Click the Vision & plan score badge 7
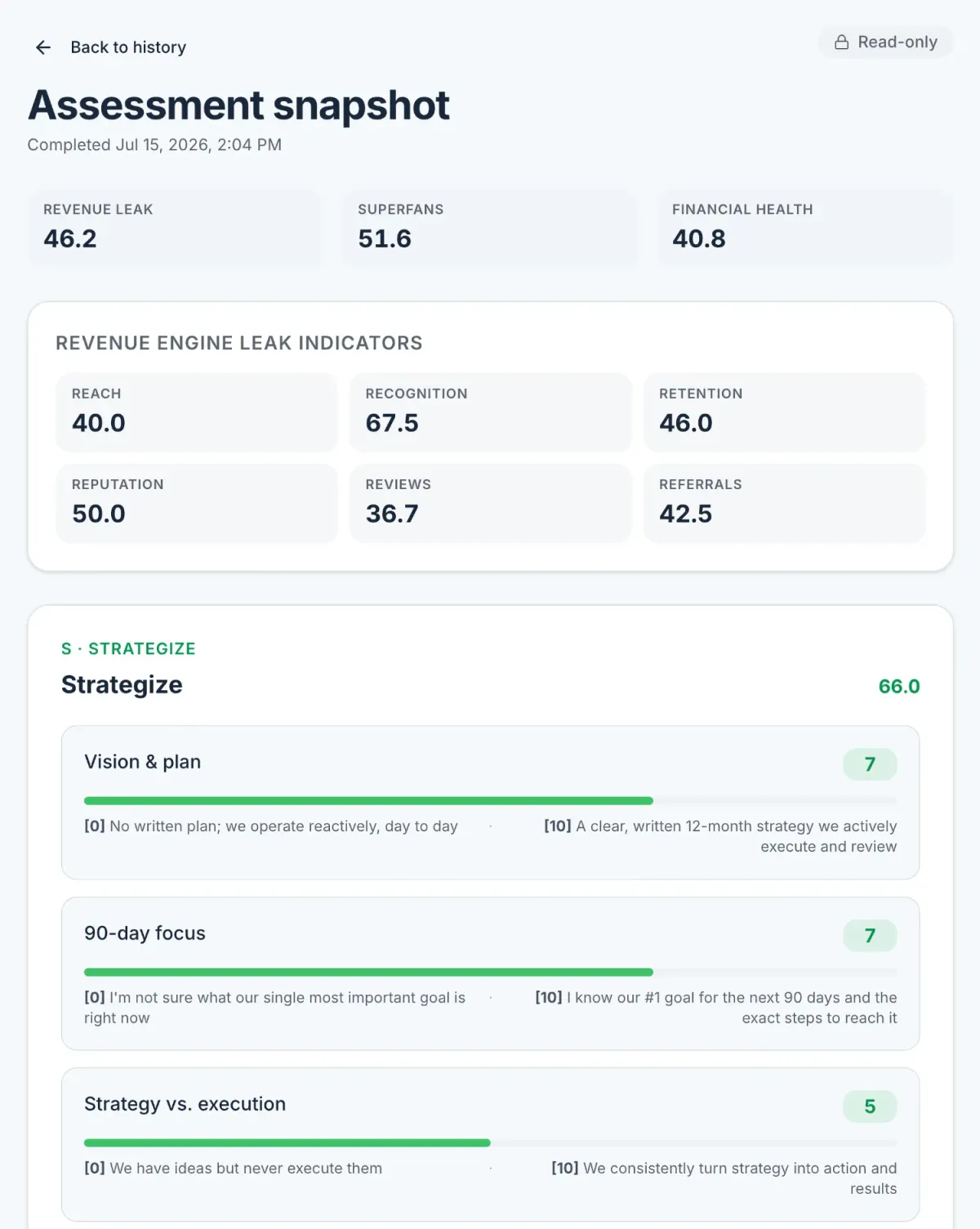The height and width of the screenshot is (1229, 980). 870,764
